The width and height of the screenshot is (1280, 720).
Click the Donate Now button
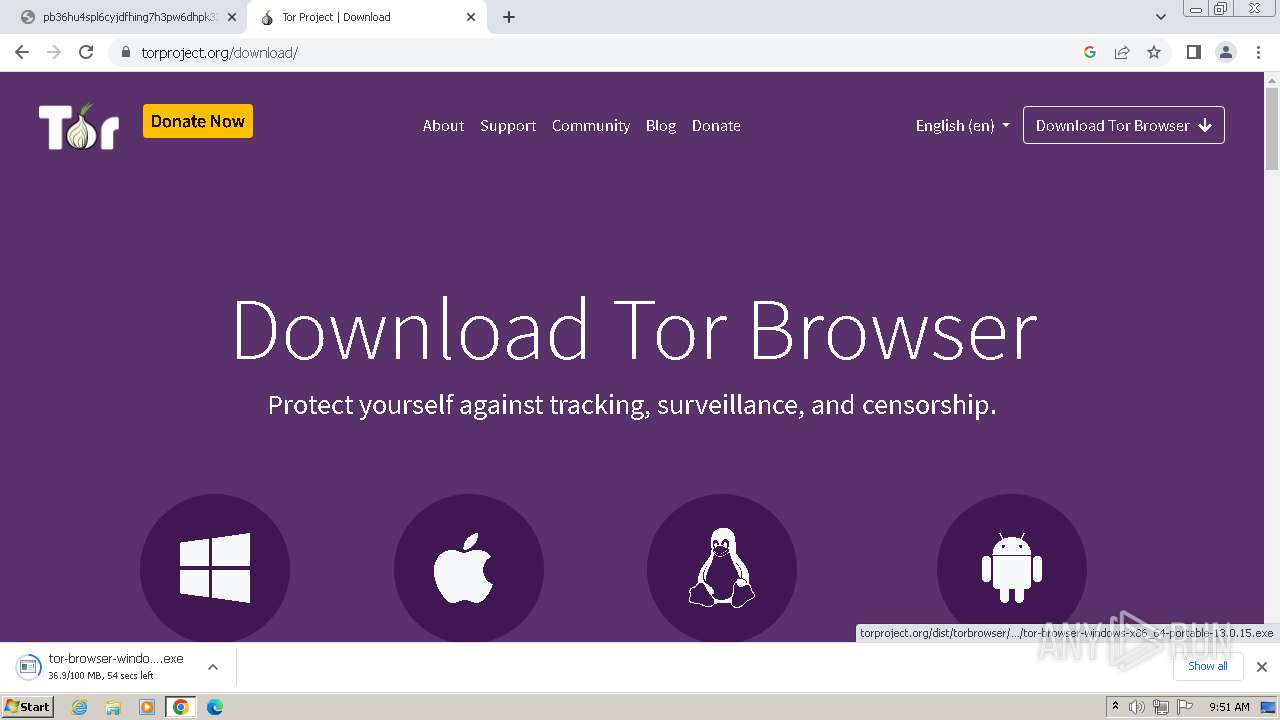point(198,121)
